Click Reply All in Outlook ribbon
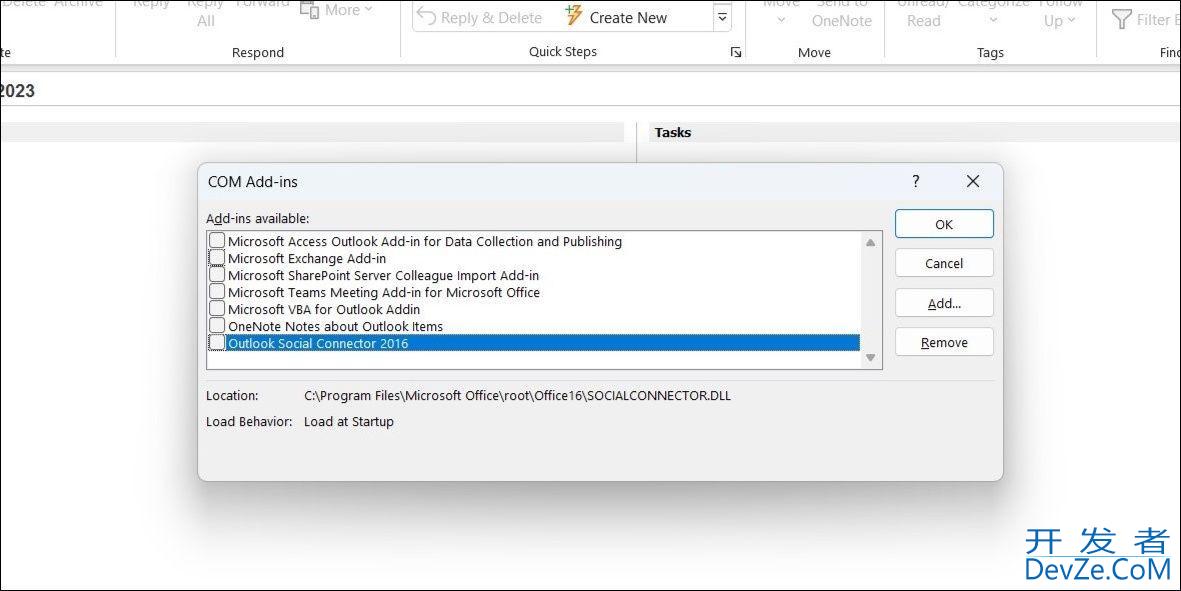This screenshot has width=1181, height=591. click(x=206, y=14)
